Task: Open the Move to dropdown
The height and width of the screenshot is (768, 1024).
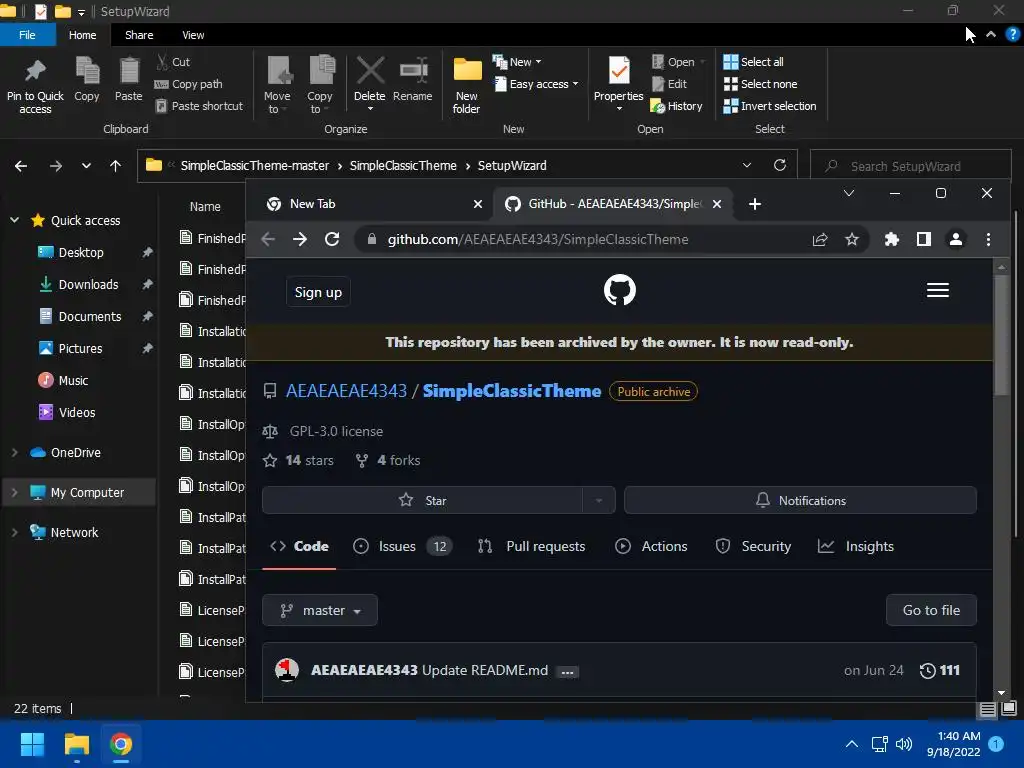Action: [x=278, y=85]
